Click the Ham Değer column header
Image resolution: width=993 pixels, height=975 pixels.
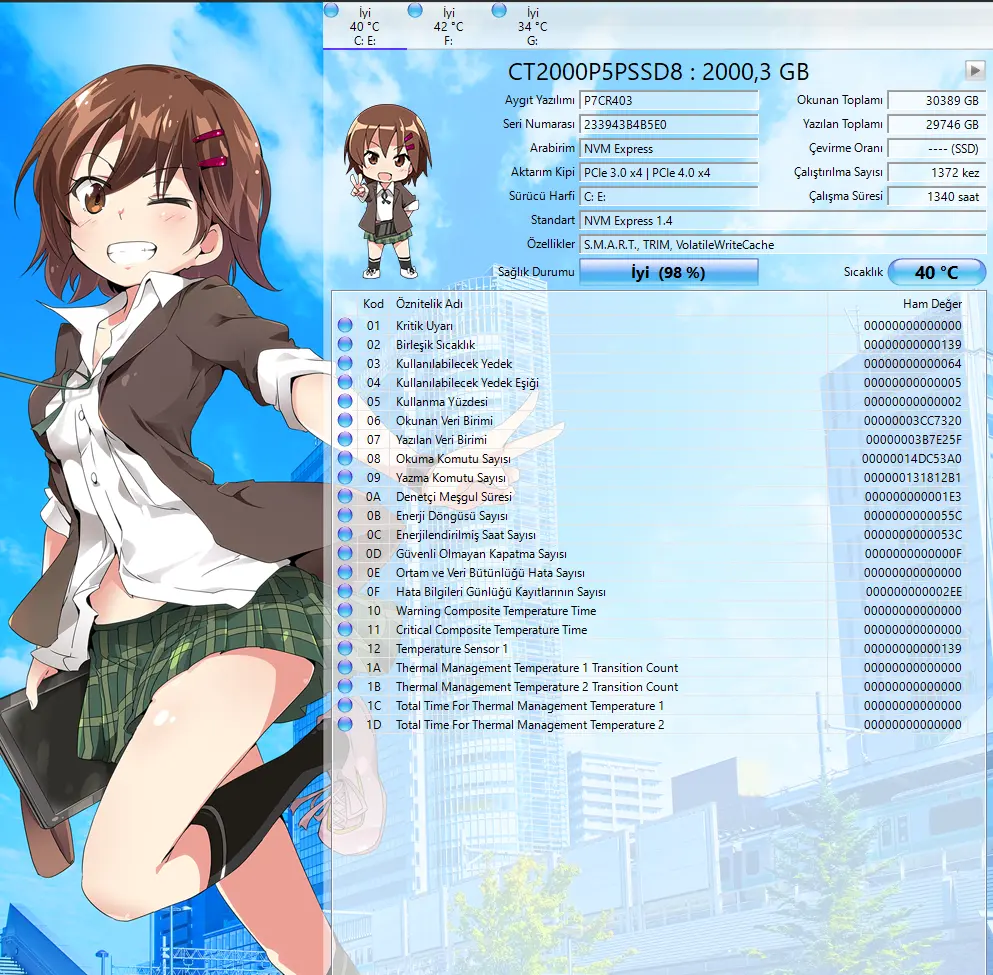pos(932,304)
